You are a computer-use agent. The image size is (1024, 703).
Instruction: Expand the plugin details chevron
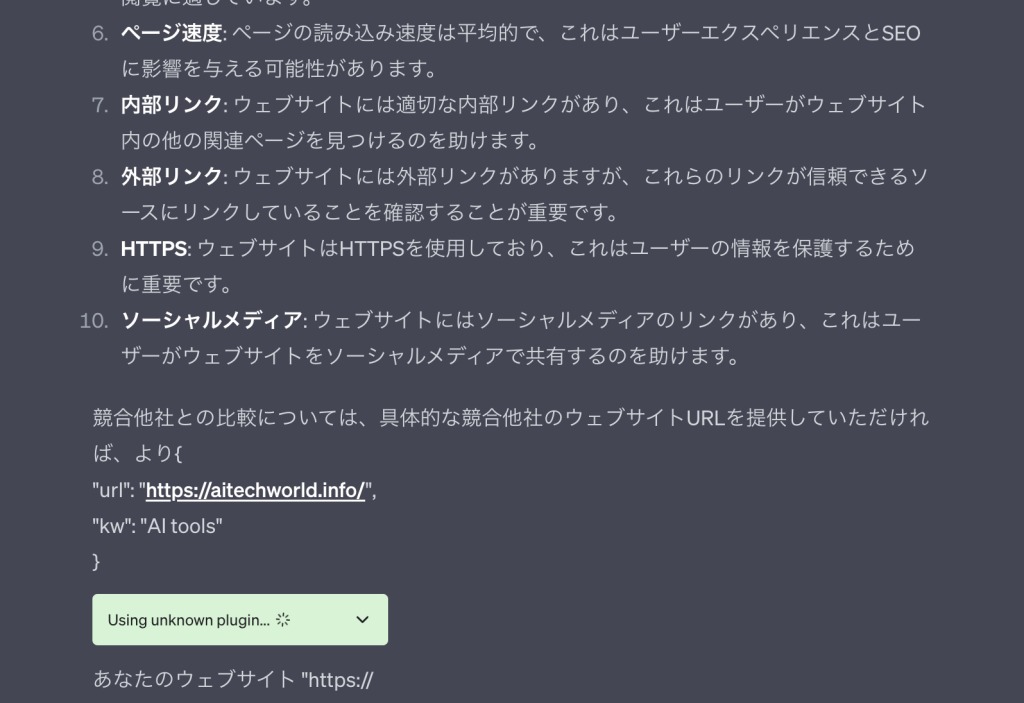[362, 619]
